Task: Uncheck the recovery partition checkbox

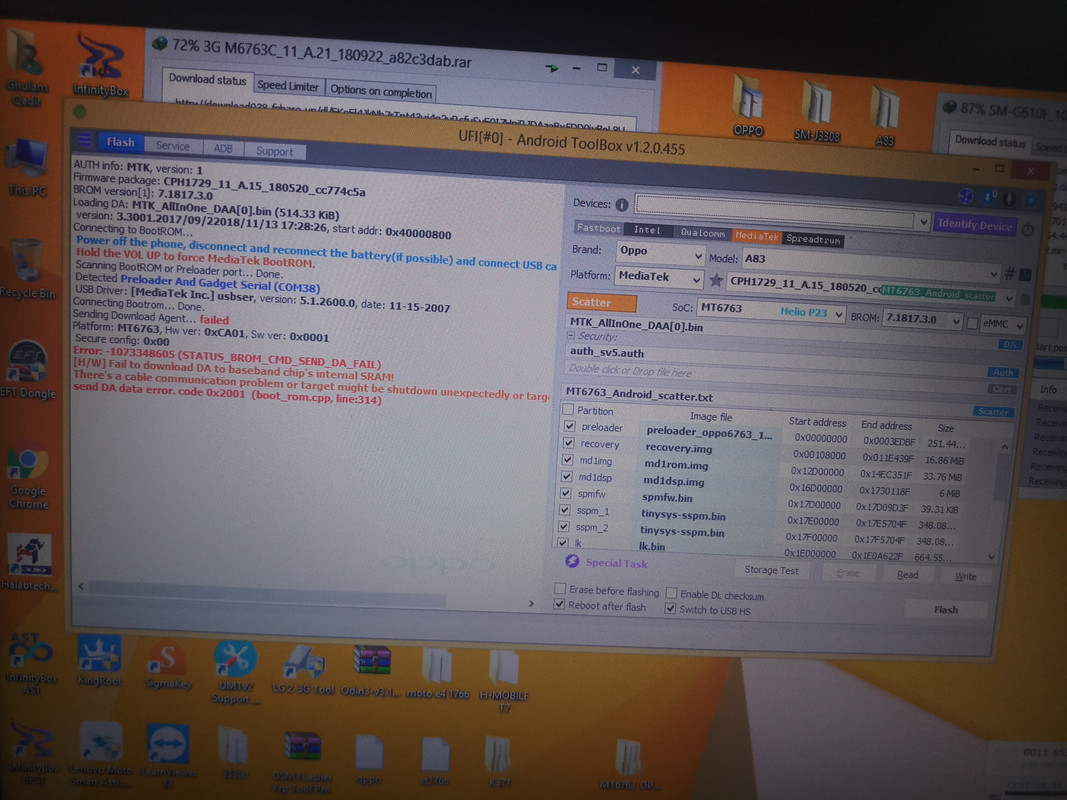Action: click(x=567, y=444)
